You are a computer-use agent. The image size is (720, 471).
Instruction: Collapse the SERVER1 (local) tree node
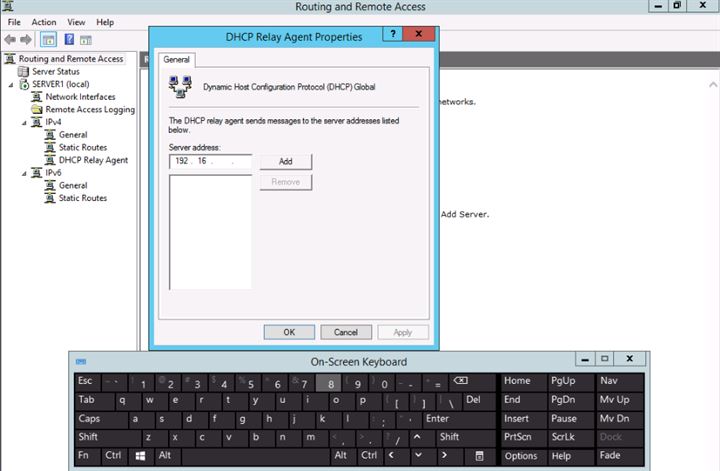pos(9,85)
